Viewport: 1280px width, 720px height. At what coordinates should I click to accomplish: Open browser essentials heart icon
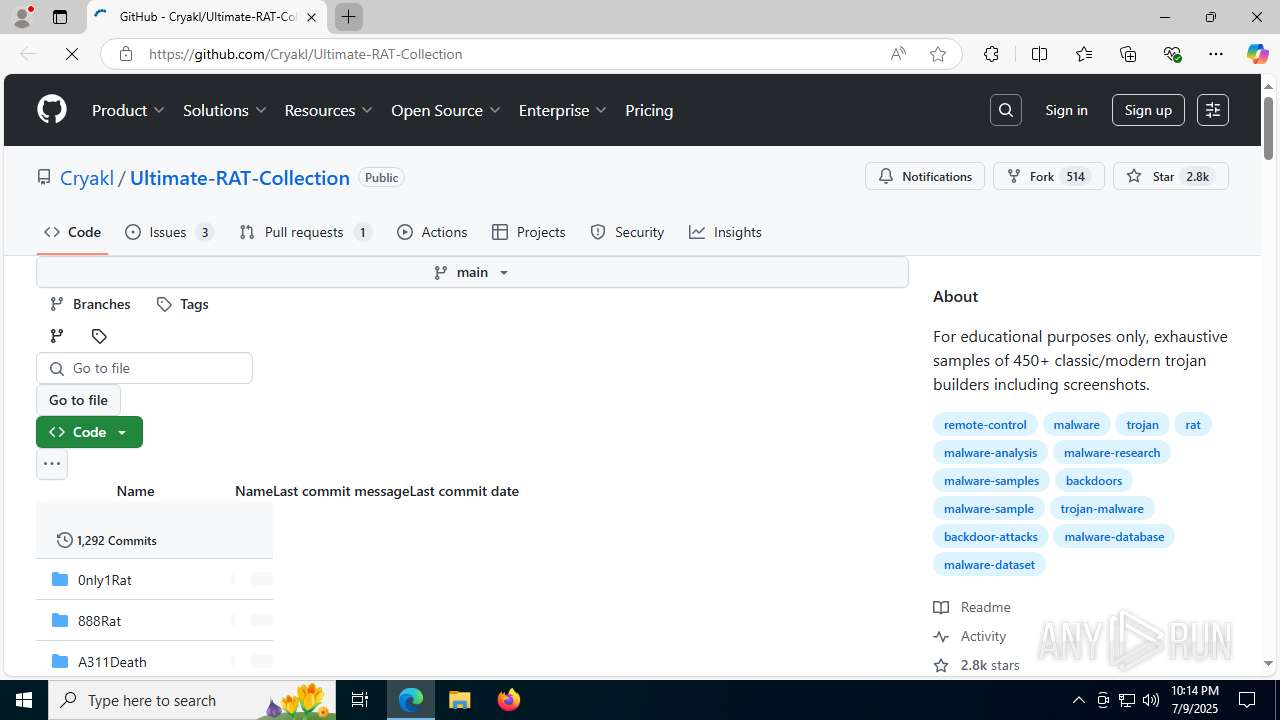(1172, 54)
